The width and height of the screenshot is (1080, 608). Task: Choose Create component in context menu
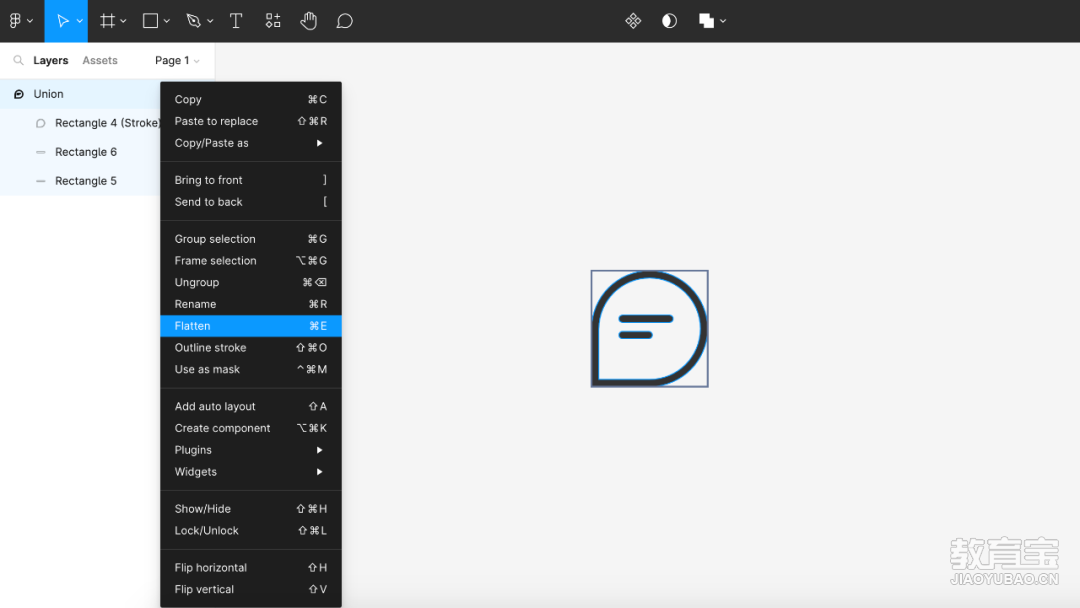251,428
